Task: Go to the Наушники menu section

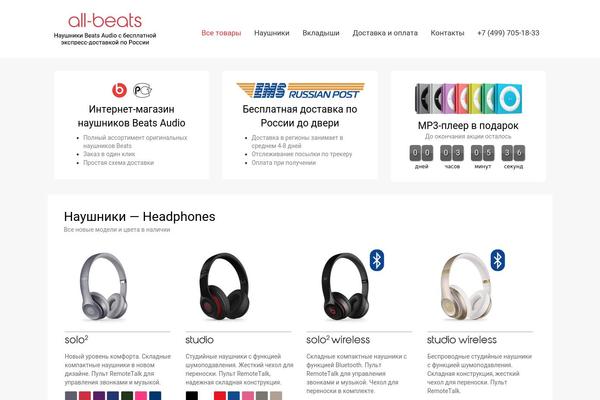Action: click(272, 33)
